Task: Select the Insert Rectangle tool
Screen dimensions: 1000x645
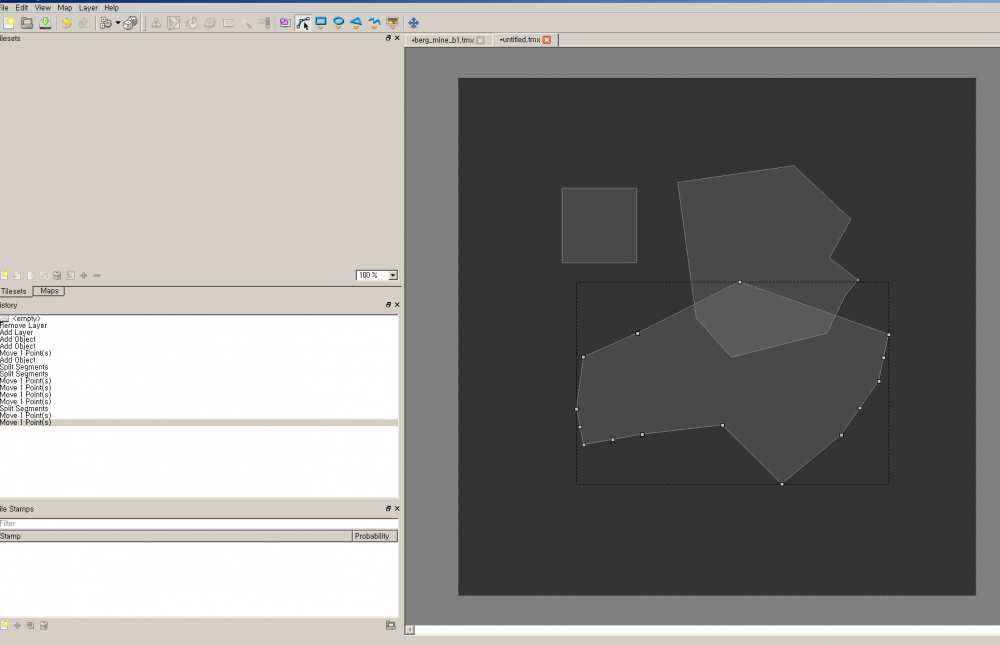Action: [321, 22]
